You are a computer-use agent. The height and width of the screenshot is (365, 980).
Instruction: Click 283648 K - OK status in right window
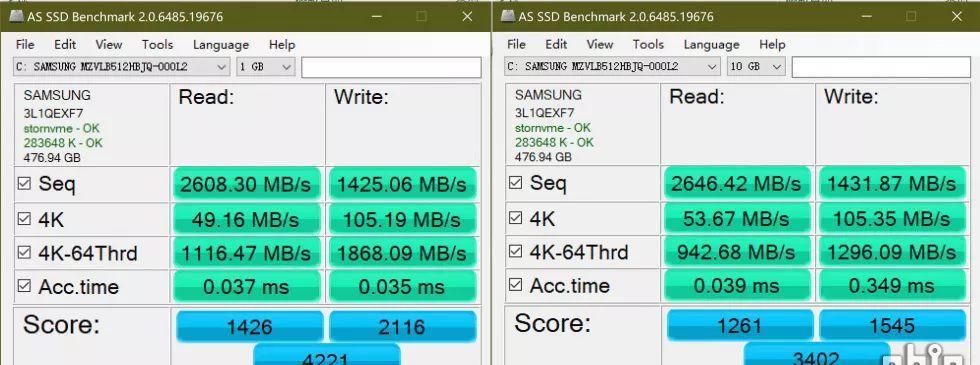554,142
